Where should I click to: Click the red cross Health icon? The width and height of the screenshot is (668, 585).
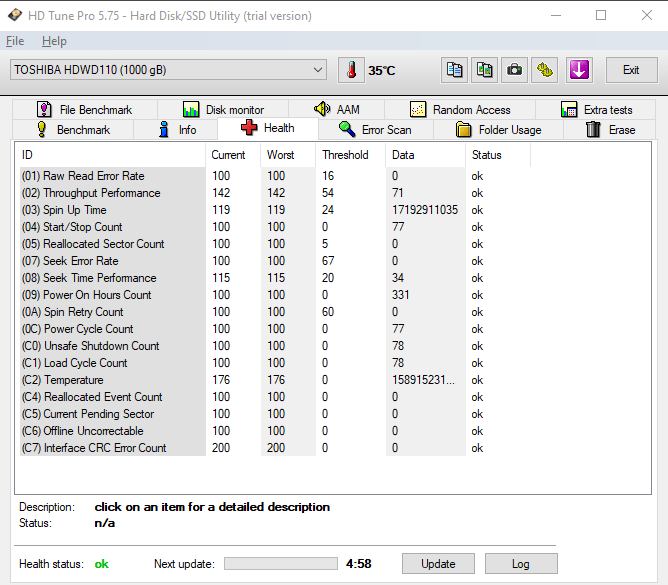[249, 127]
